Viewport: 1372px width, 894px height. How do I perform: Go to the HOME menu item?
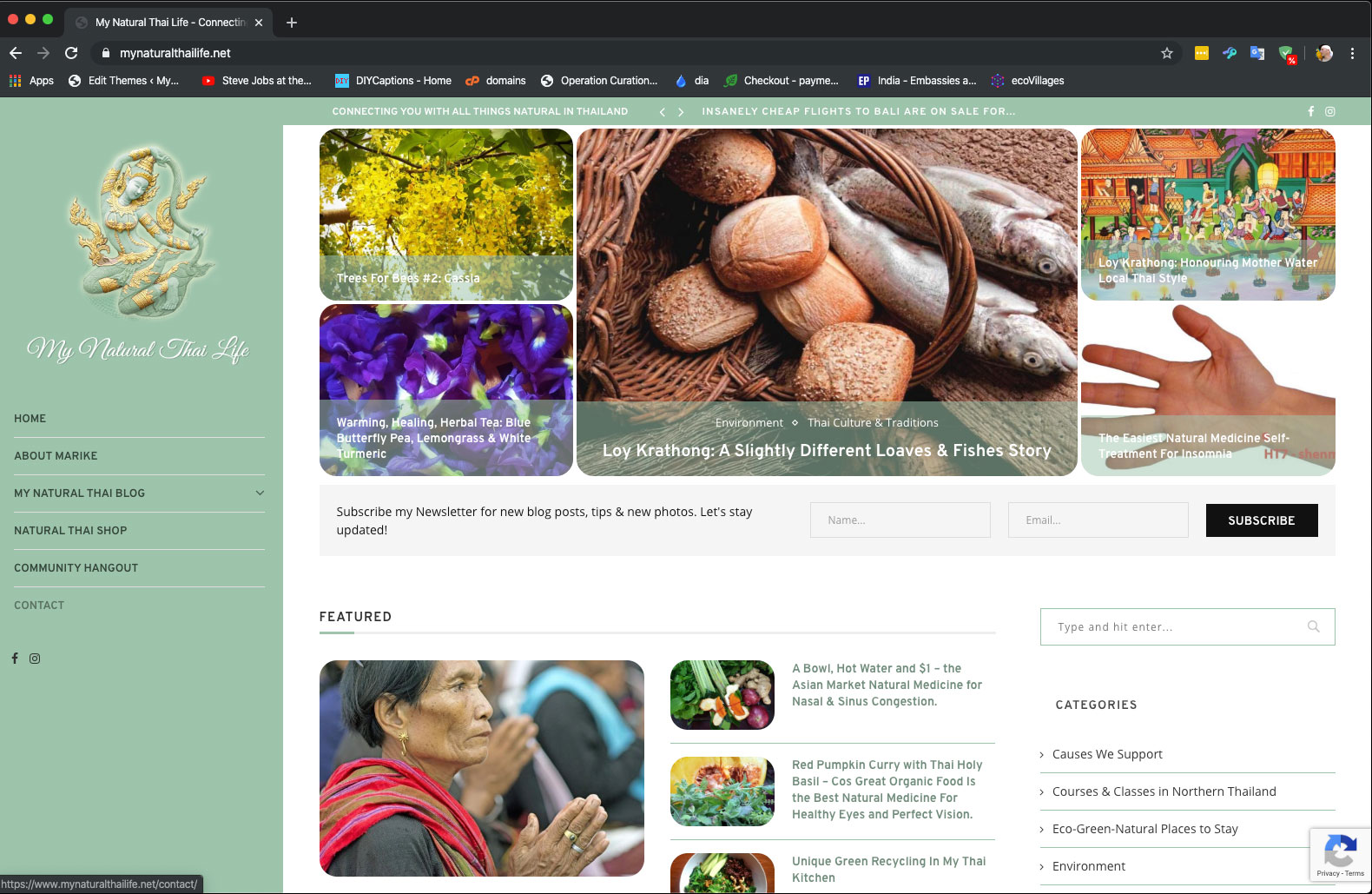pos(30,419)
